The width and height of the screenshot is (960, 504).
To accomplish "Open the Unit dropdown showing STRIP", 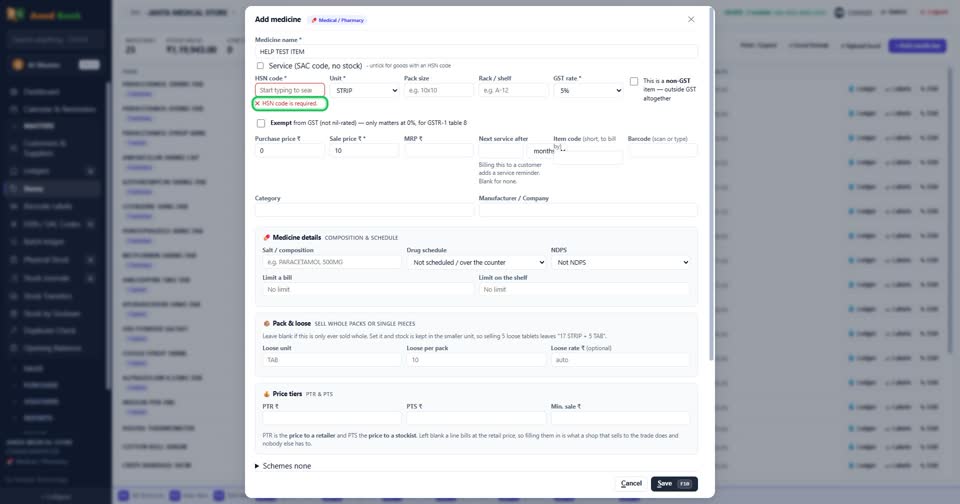I will tap(364, 90).
